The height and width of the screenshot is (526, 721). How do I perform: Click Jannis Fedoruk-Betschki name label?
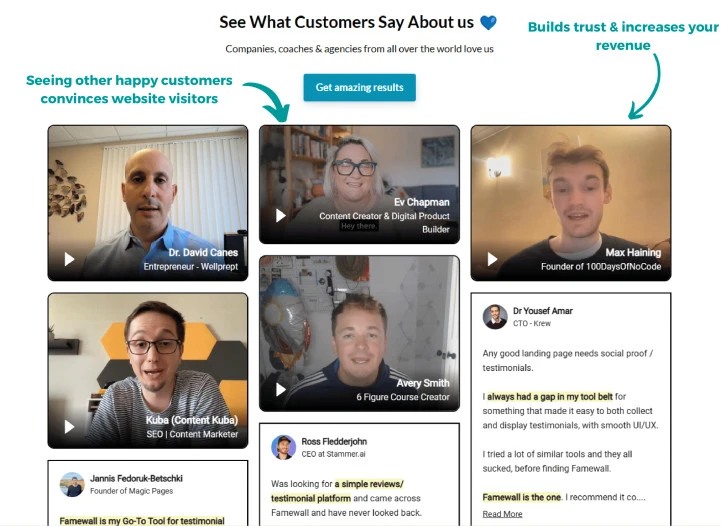(x=136, y=478)
